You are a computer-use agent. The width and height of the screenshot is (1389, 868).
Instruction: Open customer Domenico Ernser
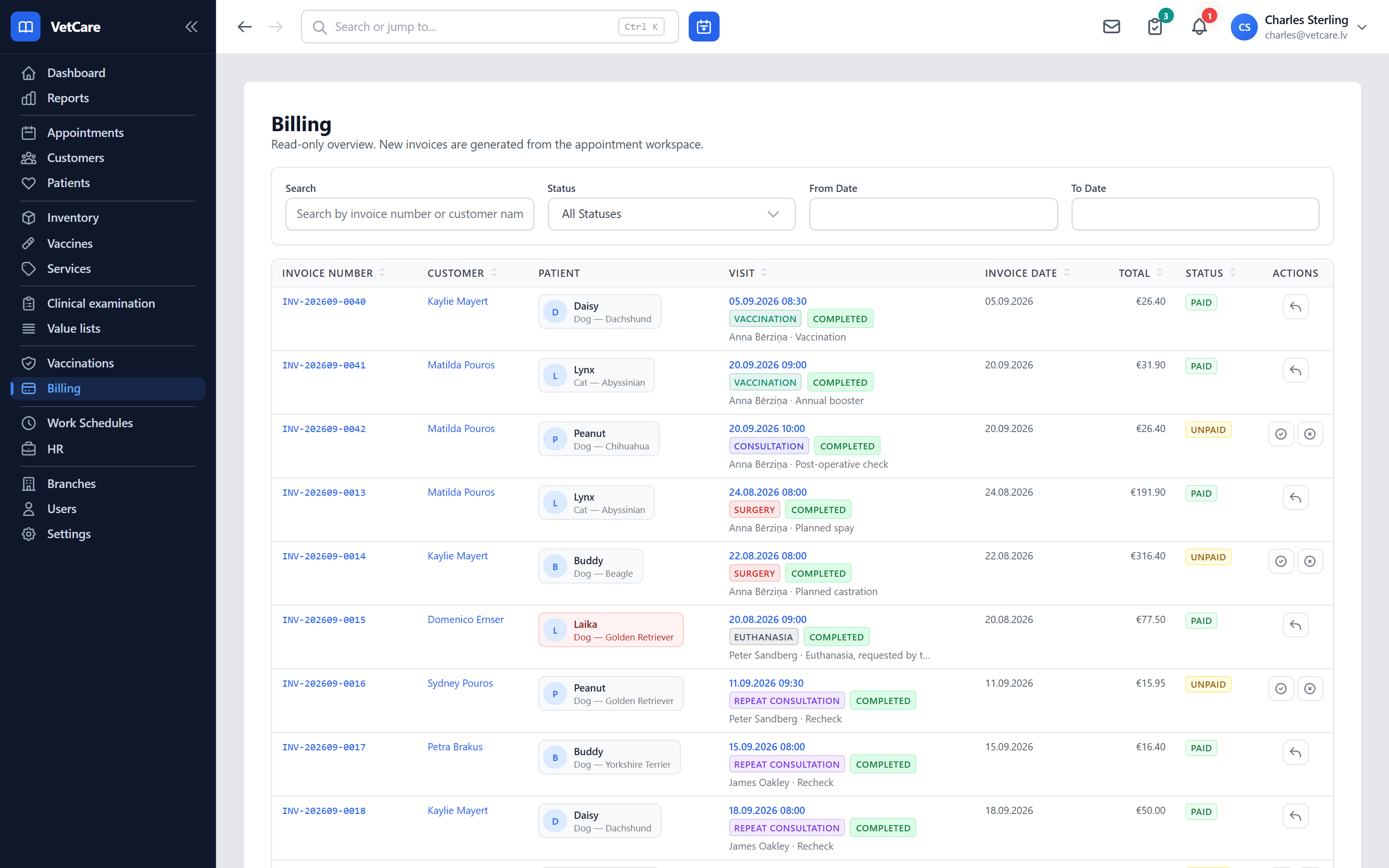click(465, 620)
